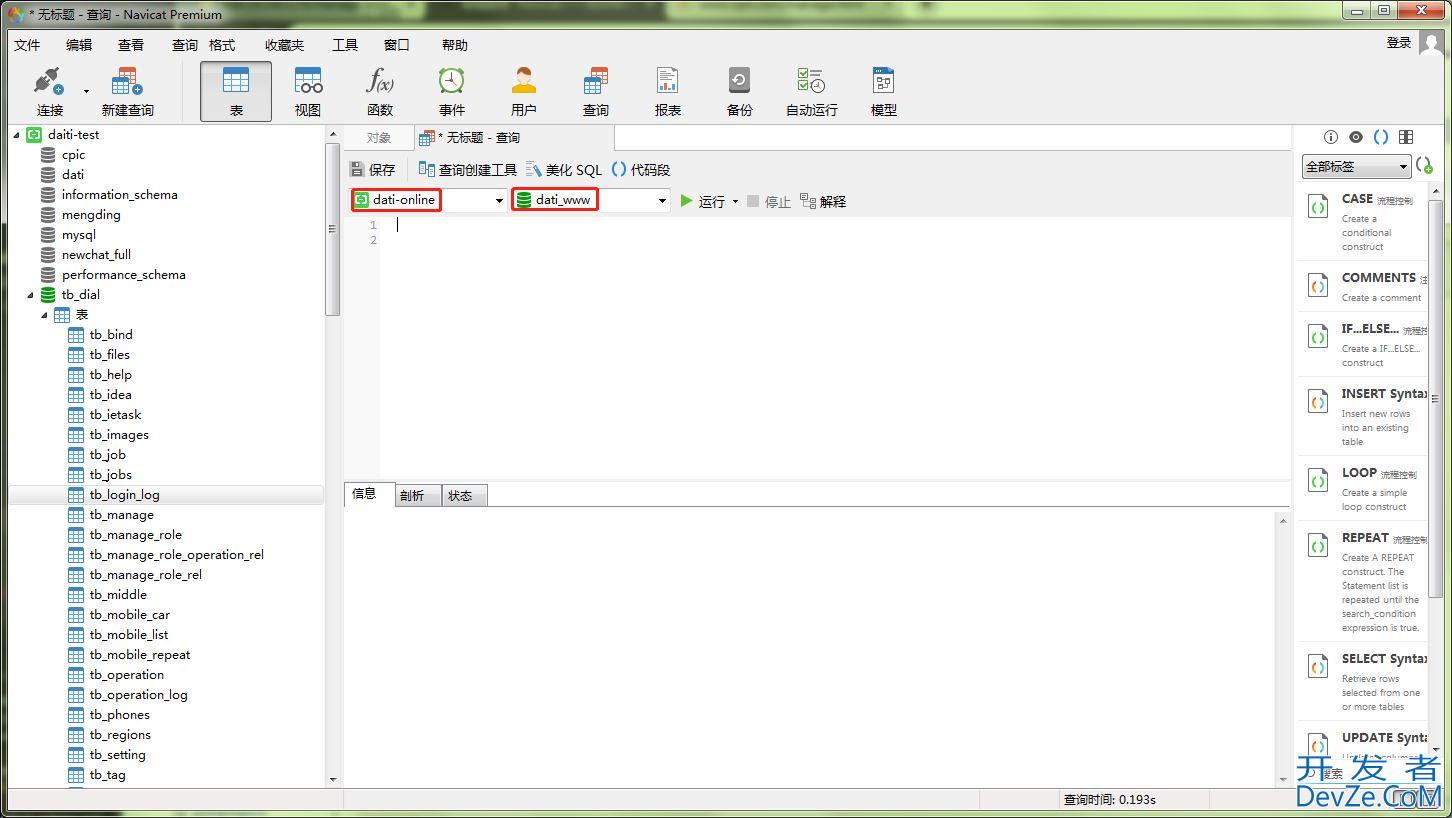Open the 连接 connection dropdown arrow
Viewport: 1452px width, 818px height.
[86, 91]
